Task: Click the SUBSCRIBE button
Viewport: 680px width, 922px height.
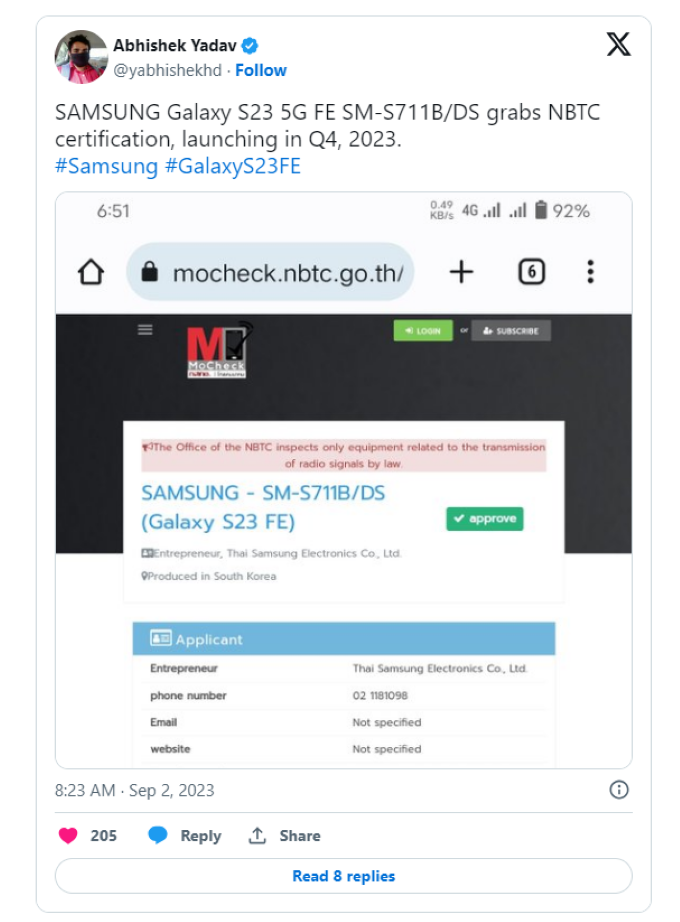Action: point(510,331)
